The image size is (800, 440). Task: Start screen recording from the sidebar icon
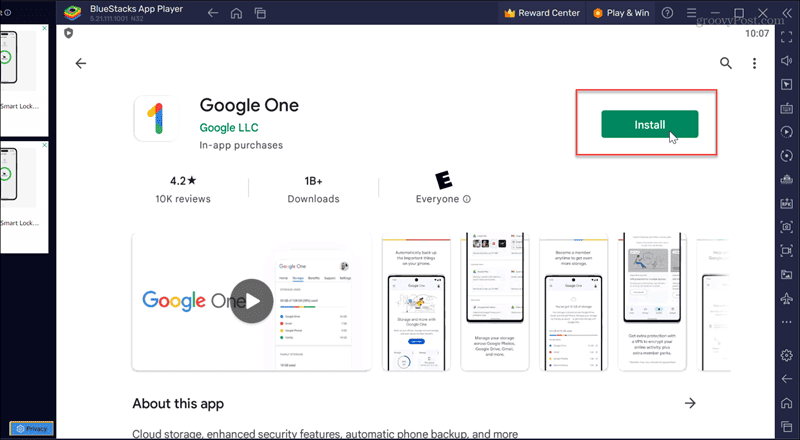pos(787,251)
